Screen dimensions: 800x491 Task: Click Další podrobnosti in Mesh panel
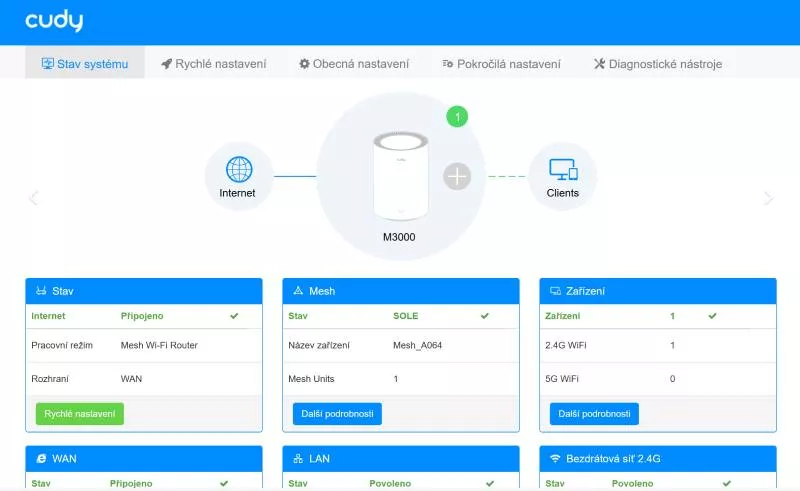(337, 414)
